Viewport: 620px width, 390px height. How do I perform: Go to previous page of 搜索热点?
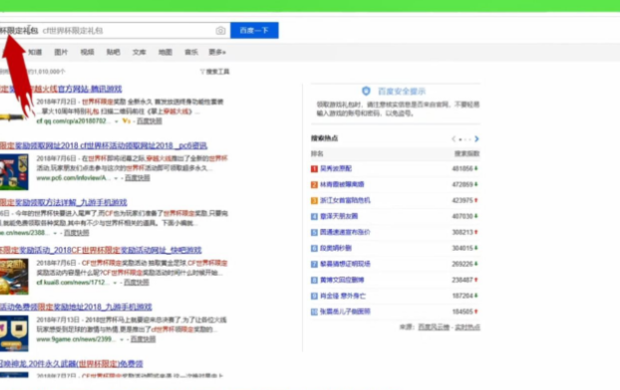tap(454, 139)
